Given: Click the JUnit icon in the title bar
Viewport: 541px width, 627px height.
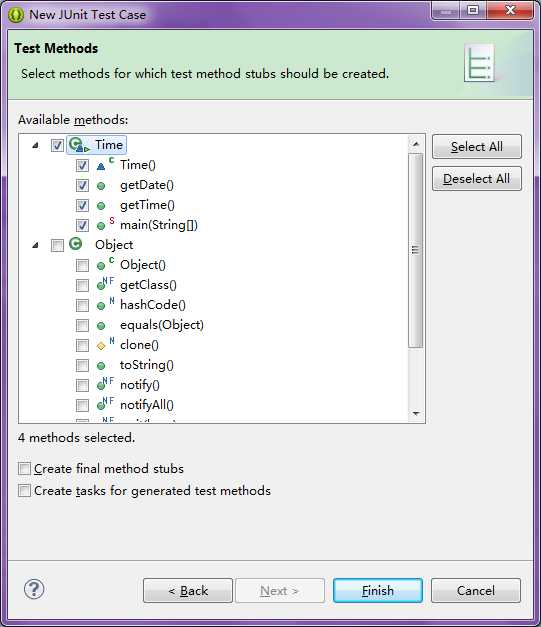Looking at the screenshot, I should [x=16, y=15].
